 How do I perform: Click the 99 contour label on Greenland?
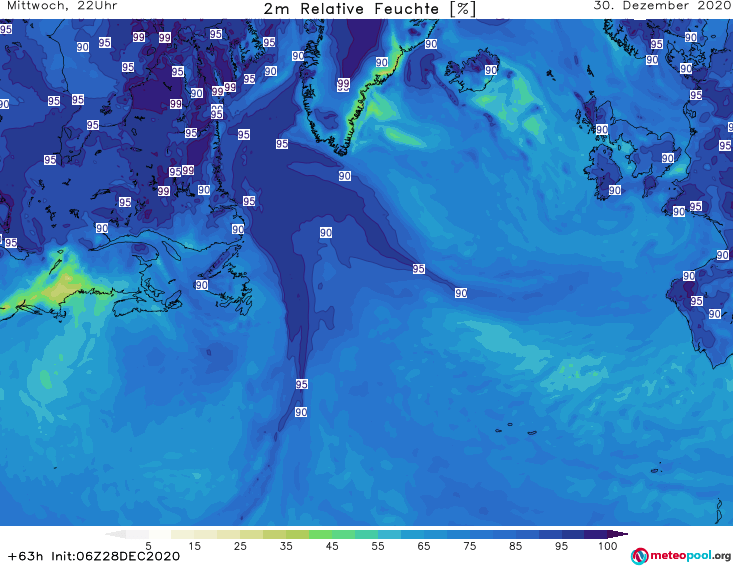pos(344,84)
